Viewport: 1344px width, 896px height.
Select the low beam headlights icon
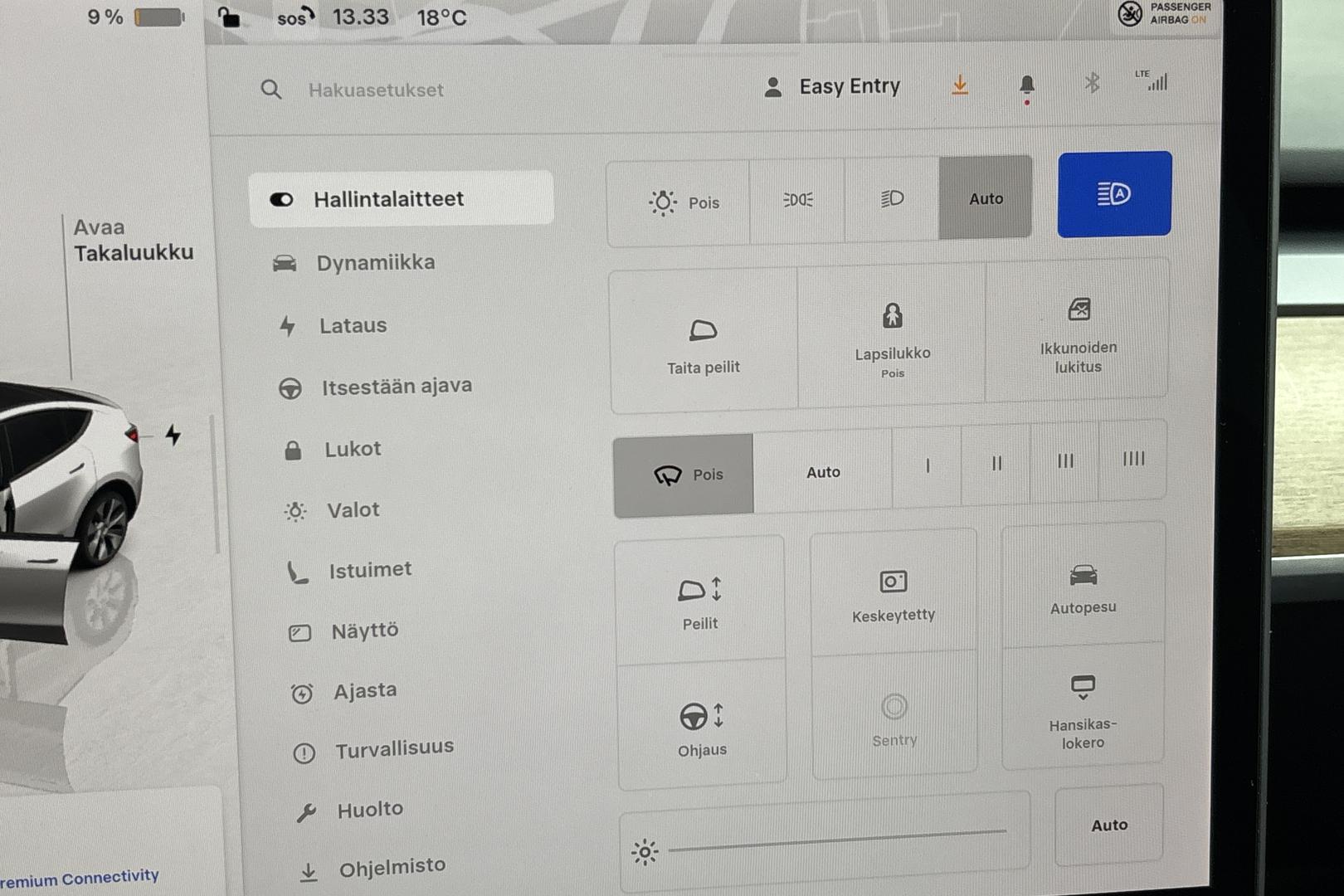[892, 198]
